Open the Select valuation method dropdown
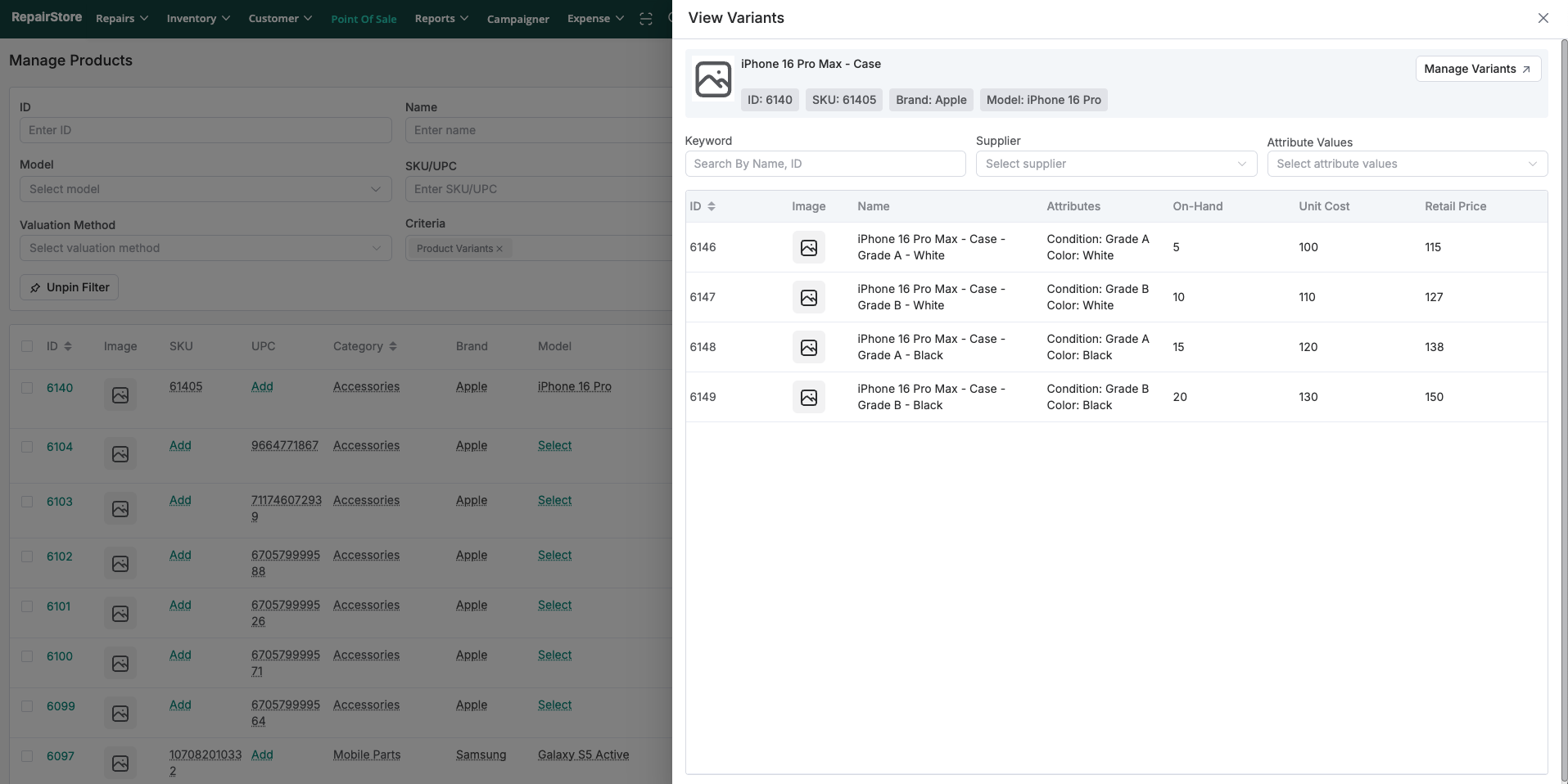The width and height of the screenshot is (1568, 784). [205, 248]
